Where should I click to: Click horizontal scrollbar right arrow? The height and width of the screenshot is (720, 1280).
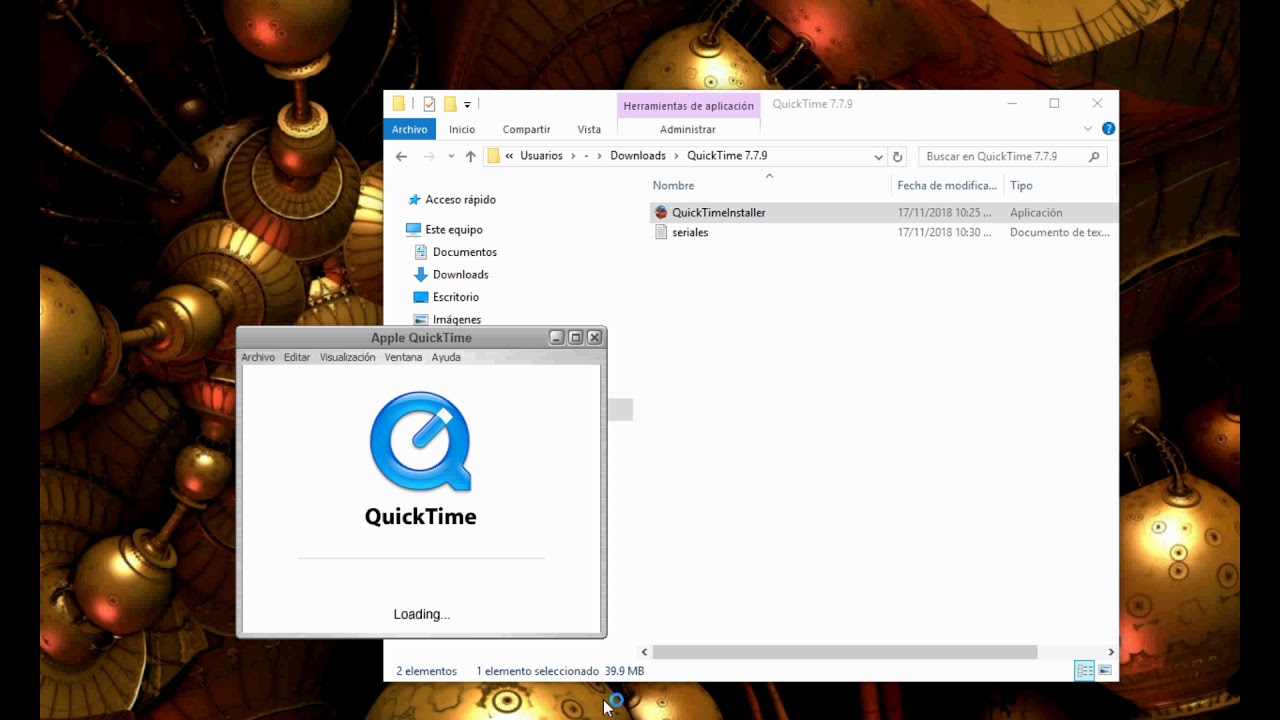point(1110,652)
